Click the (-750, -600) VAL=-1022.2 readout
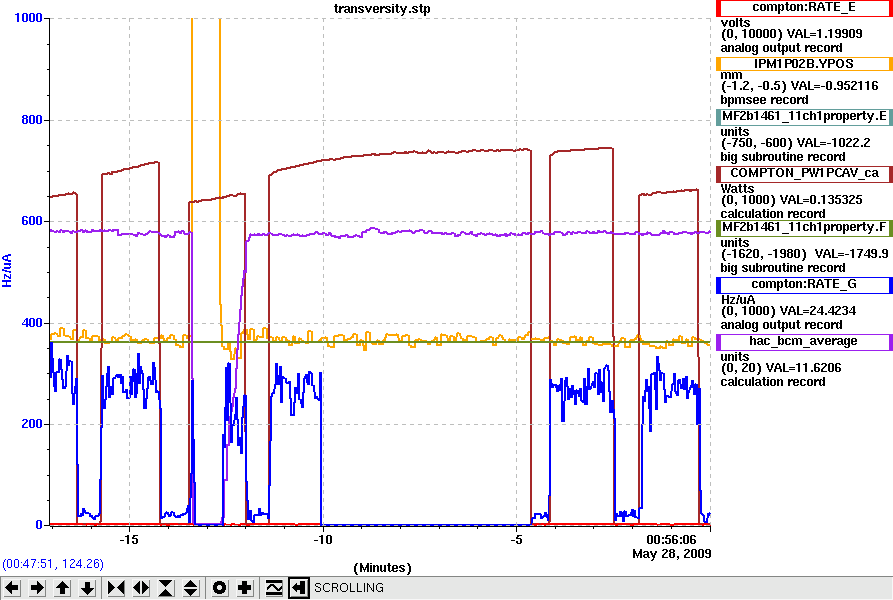The image size is (893, 600). pos(795,143)
